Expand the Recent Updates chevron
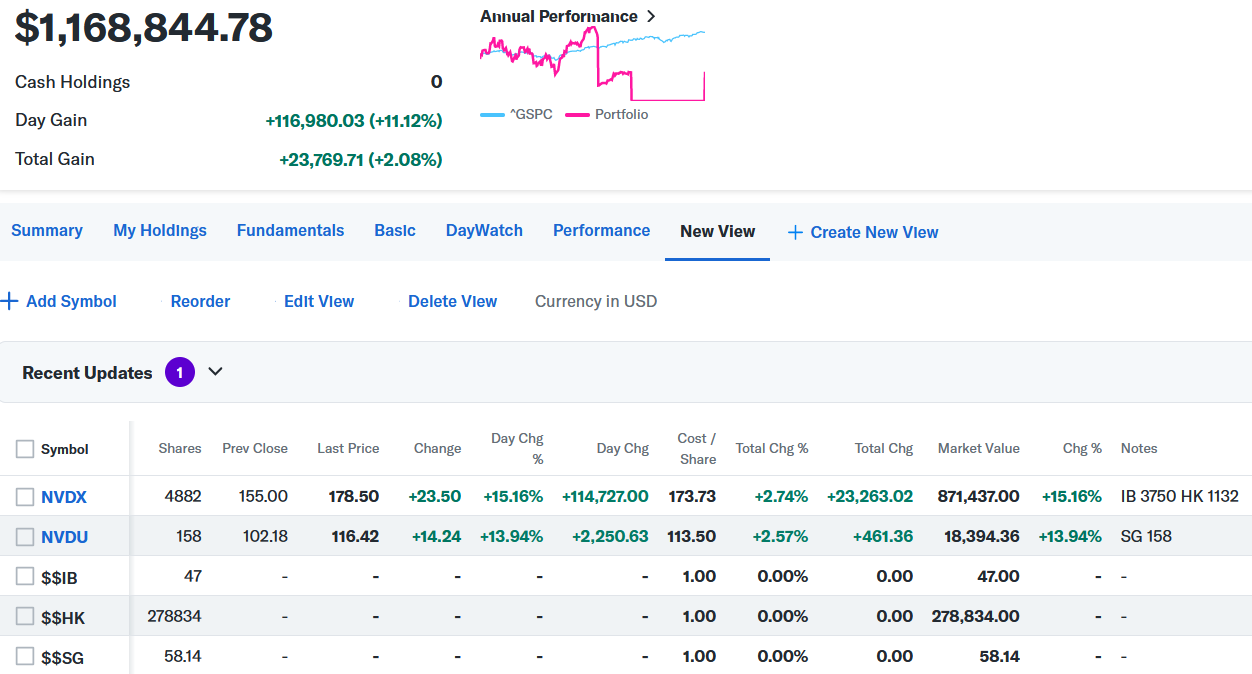Screen dimensions: 1252x674 [215, 372]
